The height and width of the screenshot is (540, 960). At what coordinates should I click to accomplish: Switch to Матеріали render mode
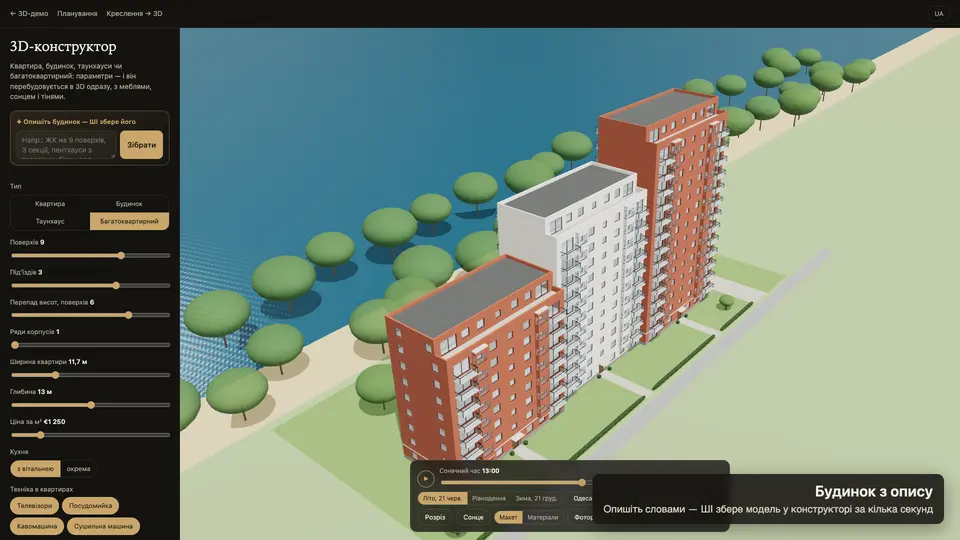tap(542, 517)
